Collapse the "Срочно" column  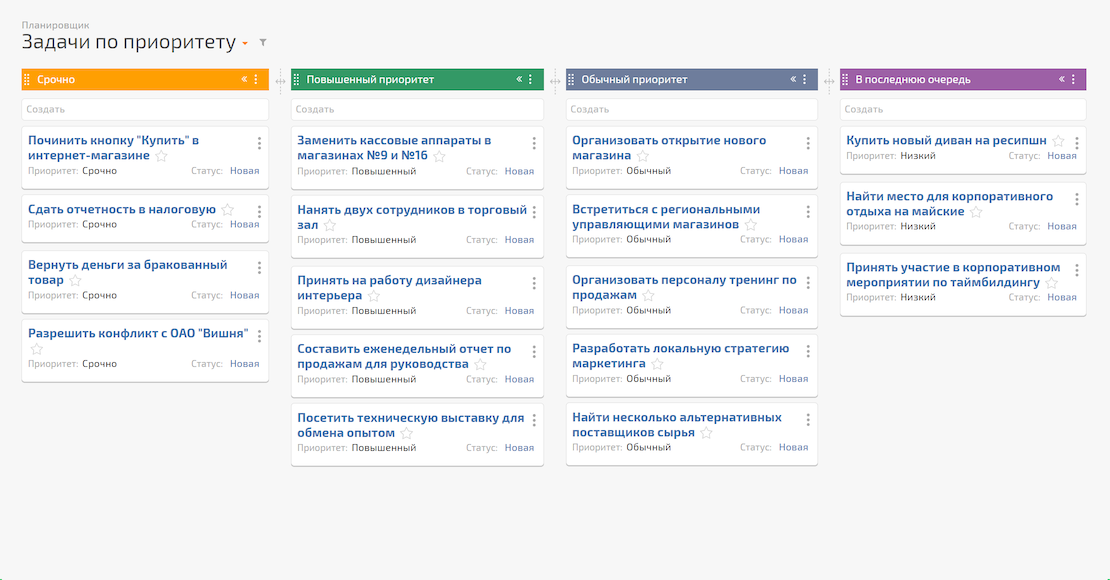pyautogui.click(x=244, y=80)
